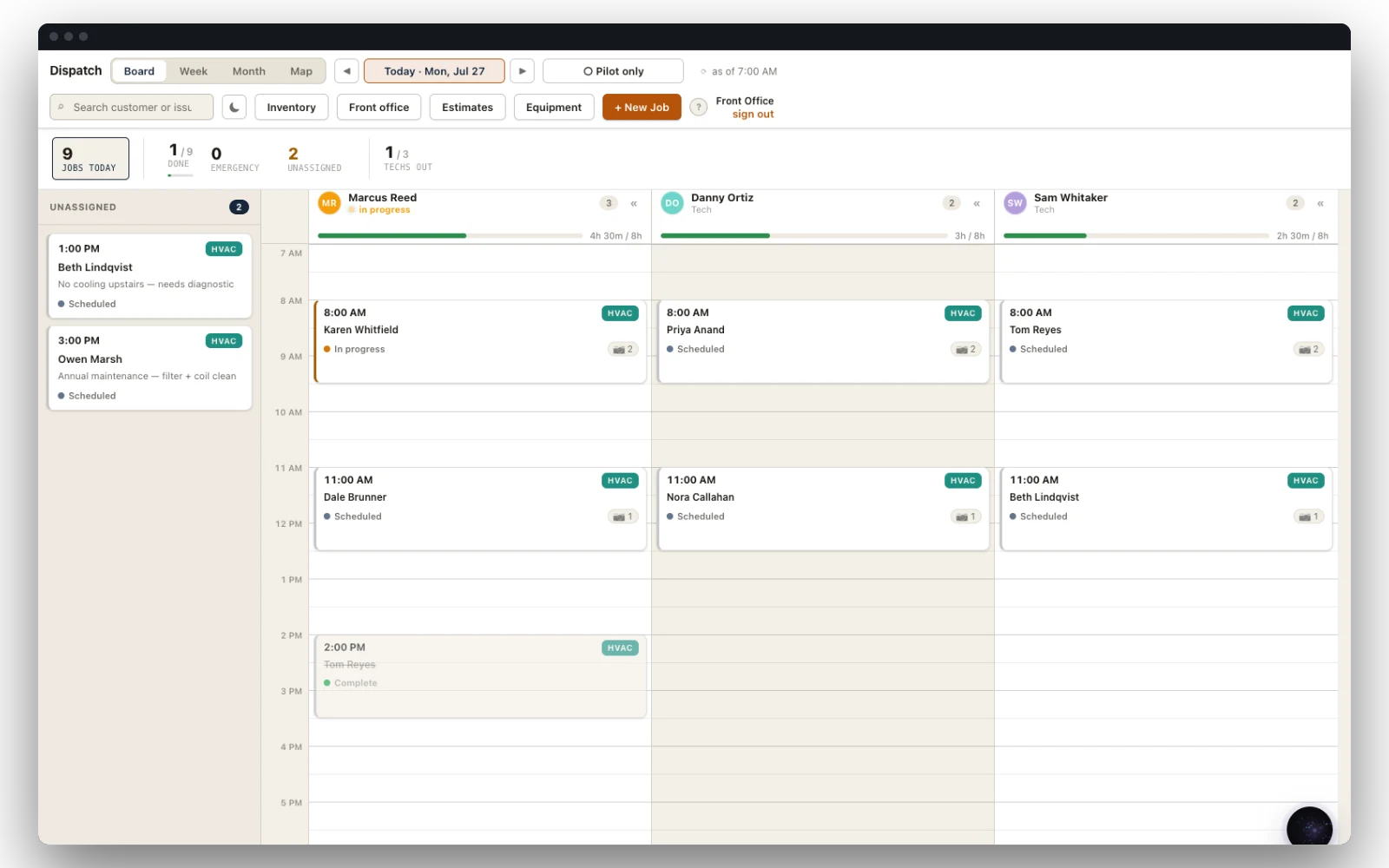Go to next day arrow
This screenshot has height=868, width=1389.
coord(522,71)
